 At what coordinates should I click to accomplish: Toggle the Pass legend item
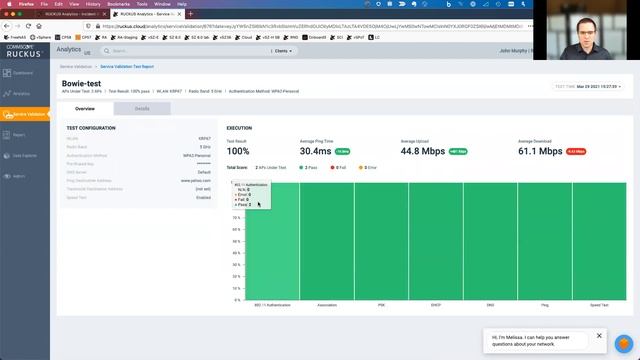[x=309, y=168]
